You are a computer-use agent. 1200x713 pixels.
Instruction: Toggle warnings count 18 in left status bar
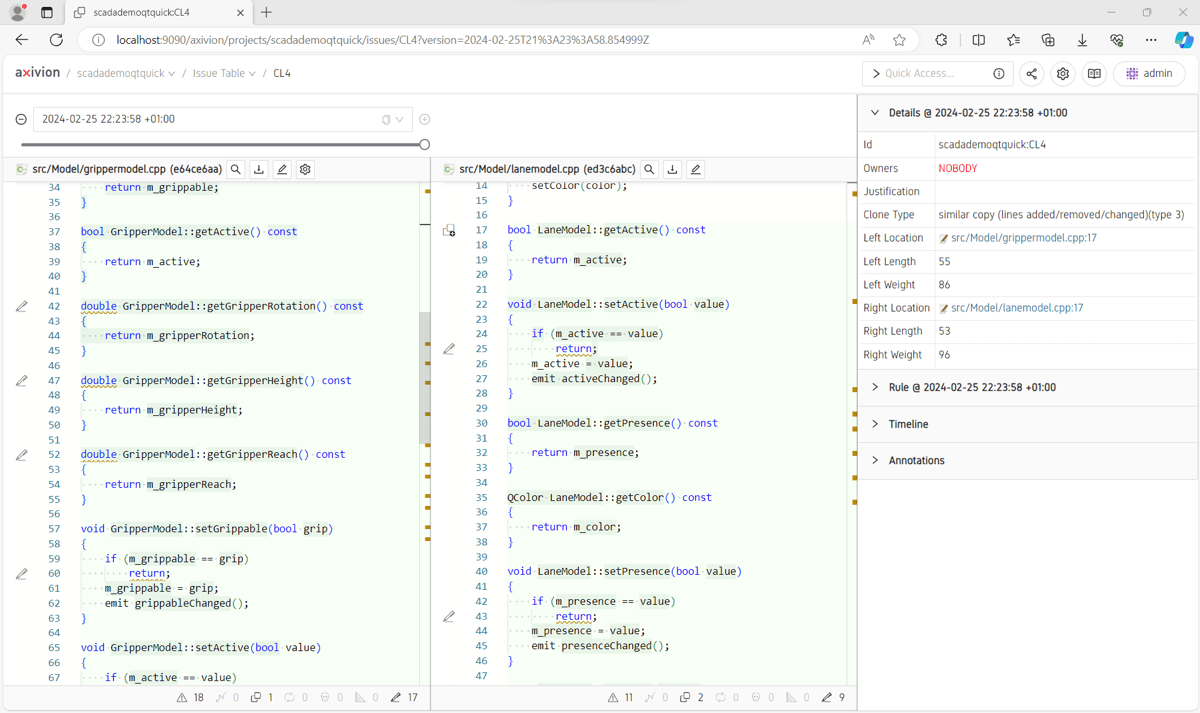[190, 697]
